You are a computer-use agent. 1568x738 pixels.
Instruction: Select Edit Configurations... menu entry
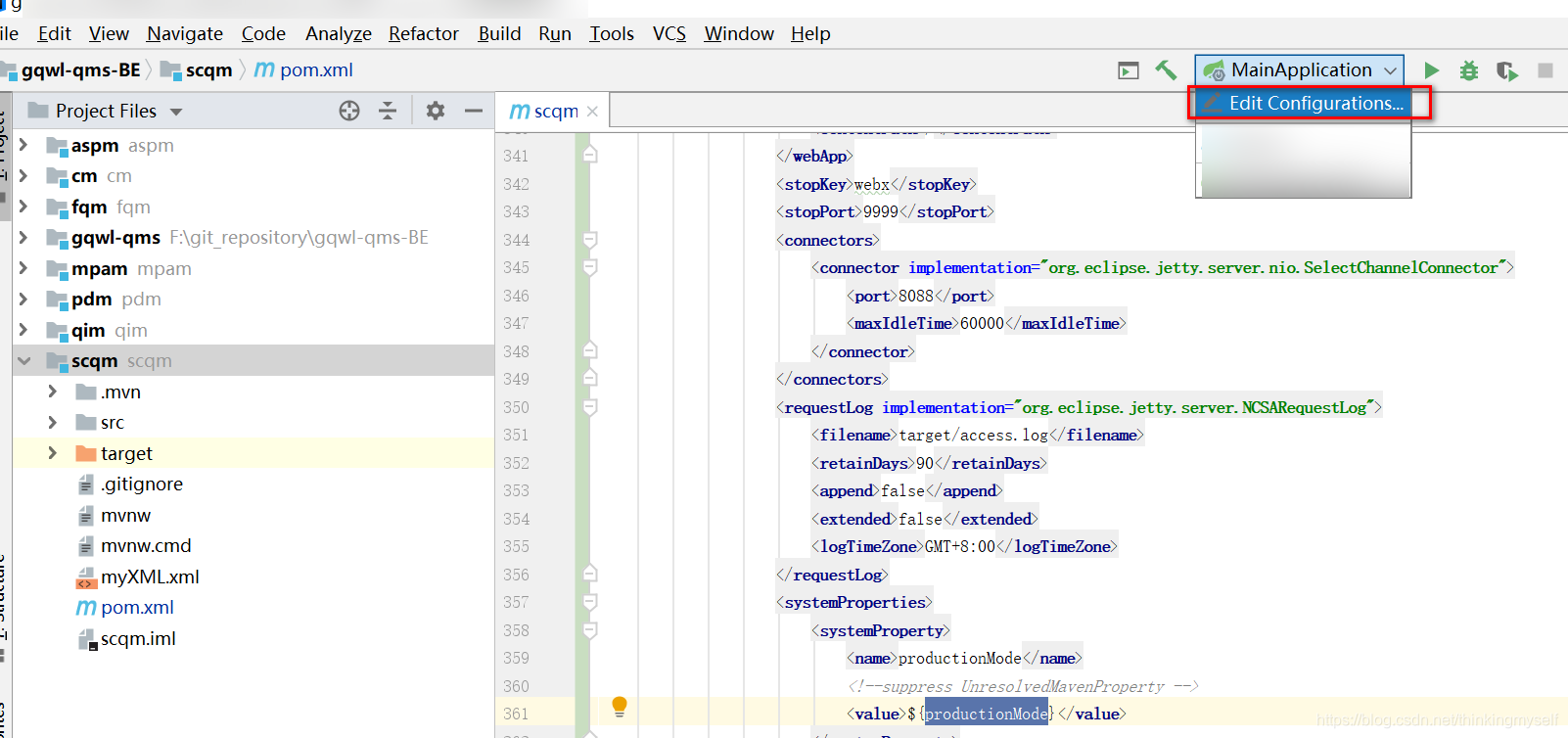(1305, 103)
